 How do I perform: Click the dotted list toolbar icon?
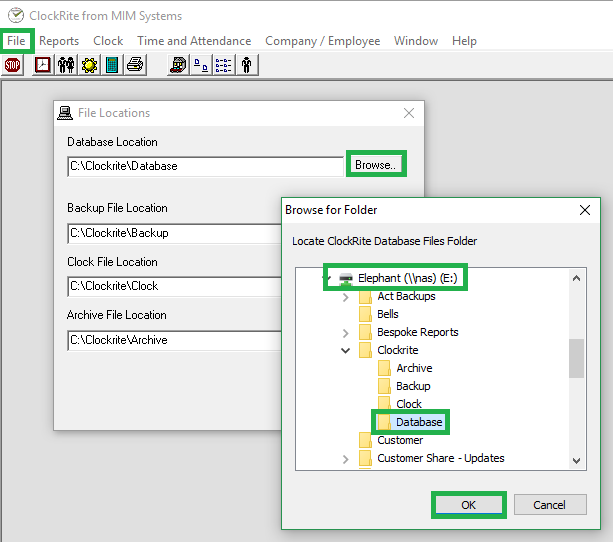pyautogui.click(x=224, y=65)
